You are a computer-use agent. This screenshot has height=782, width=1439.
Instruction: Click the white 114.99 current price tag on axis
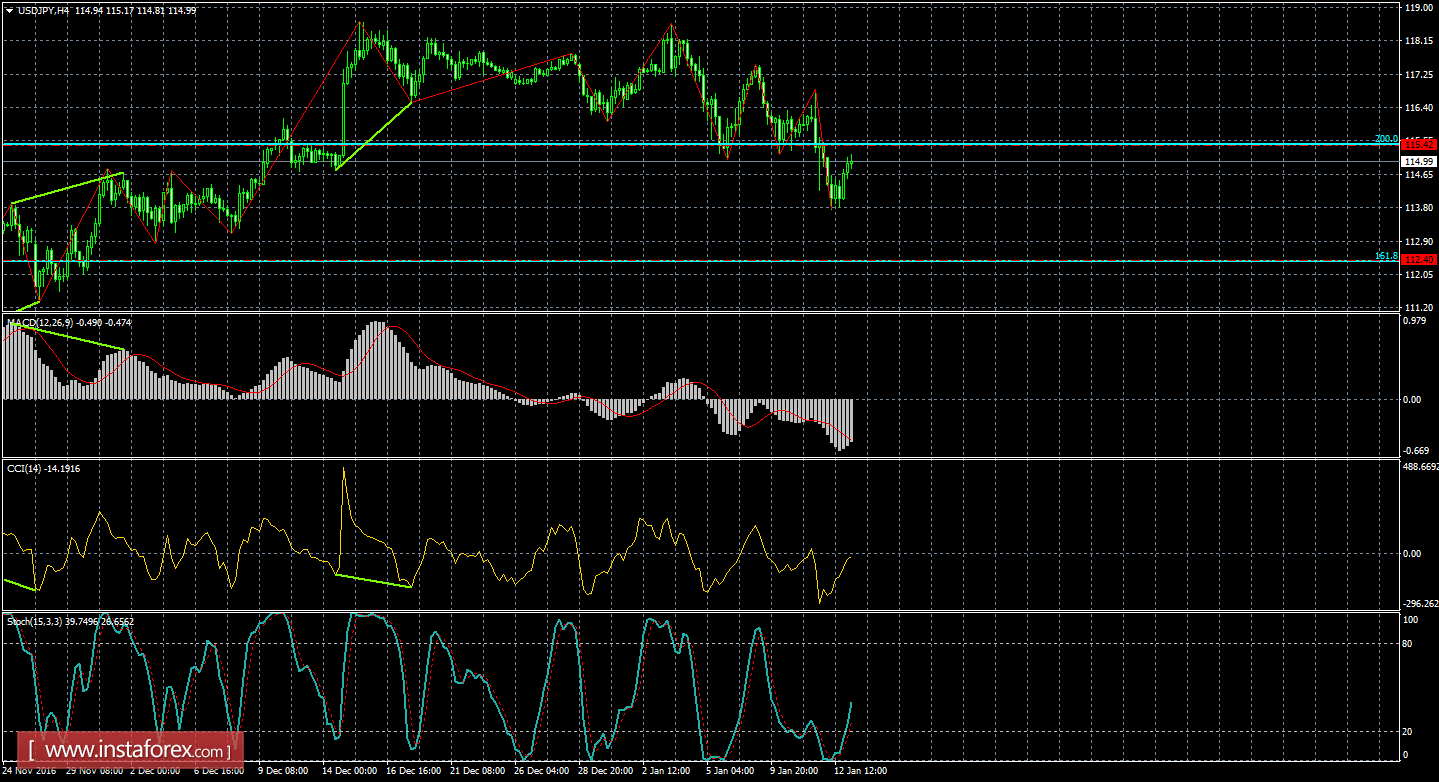coord(1419,161)
